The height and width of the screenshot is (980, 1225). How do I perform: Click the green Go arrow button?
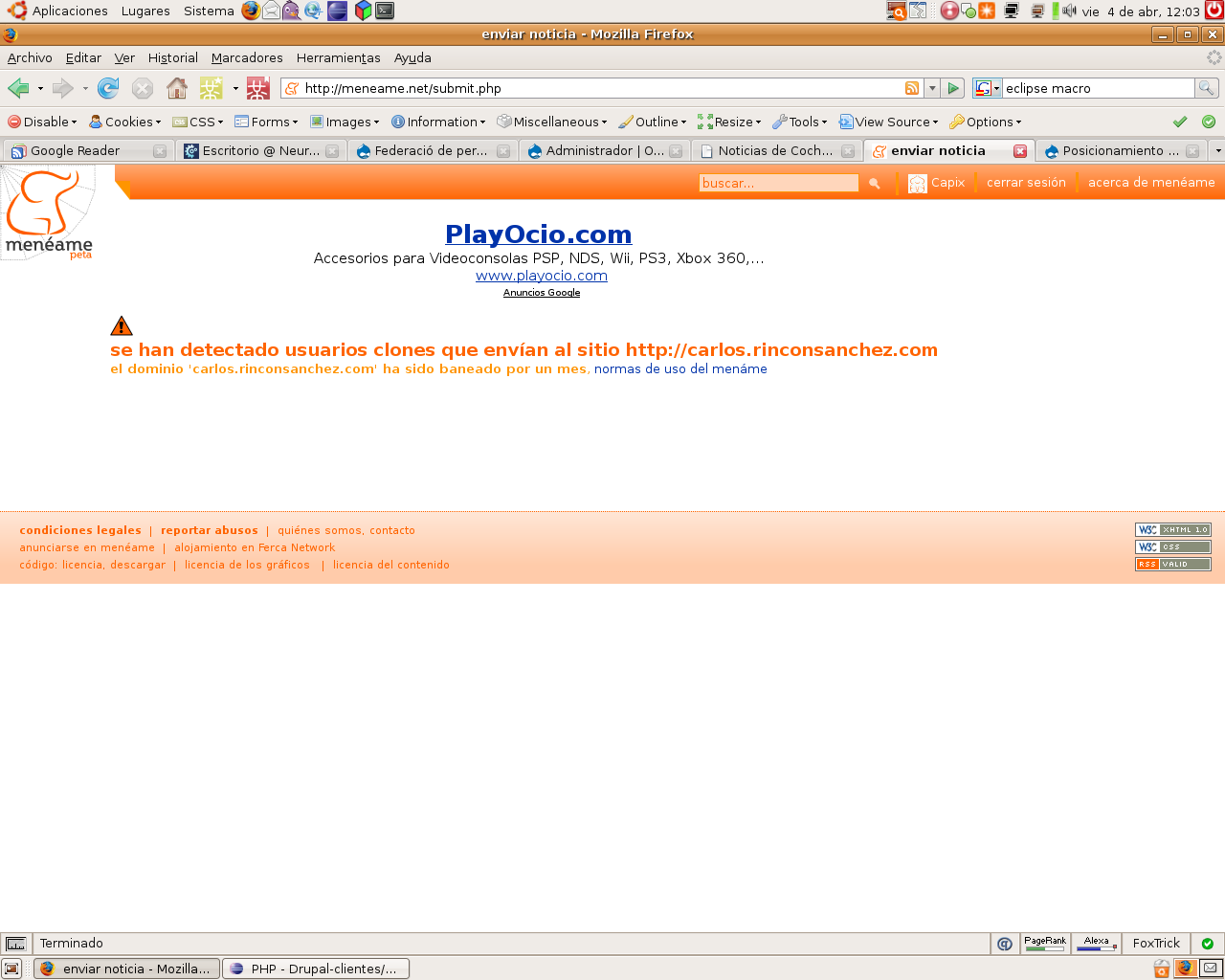point(953,88)
